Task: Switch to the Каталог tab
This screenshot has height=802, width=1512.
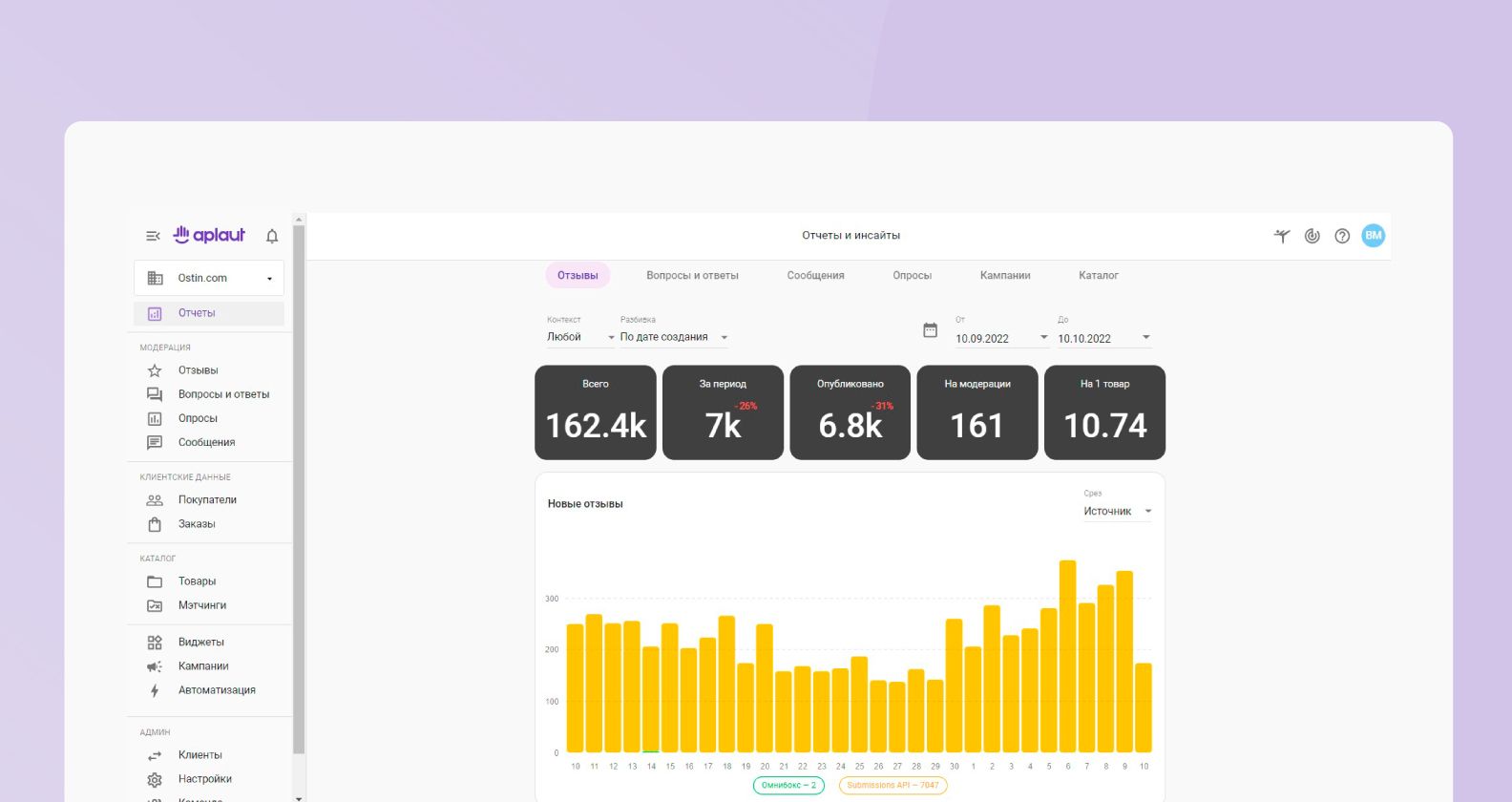Action: click(x=1098, y=276)
